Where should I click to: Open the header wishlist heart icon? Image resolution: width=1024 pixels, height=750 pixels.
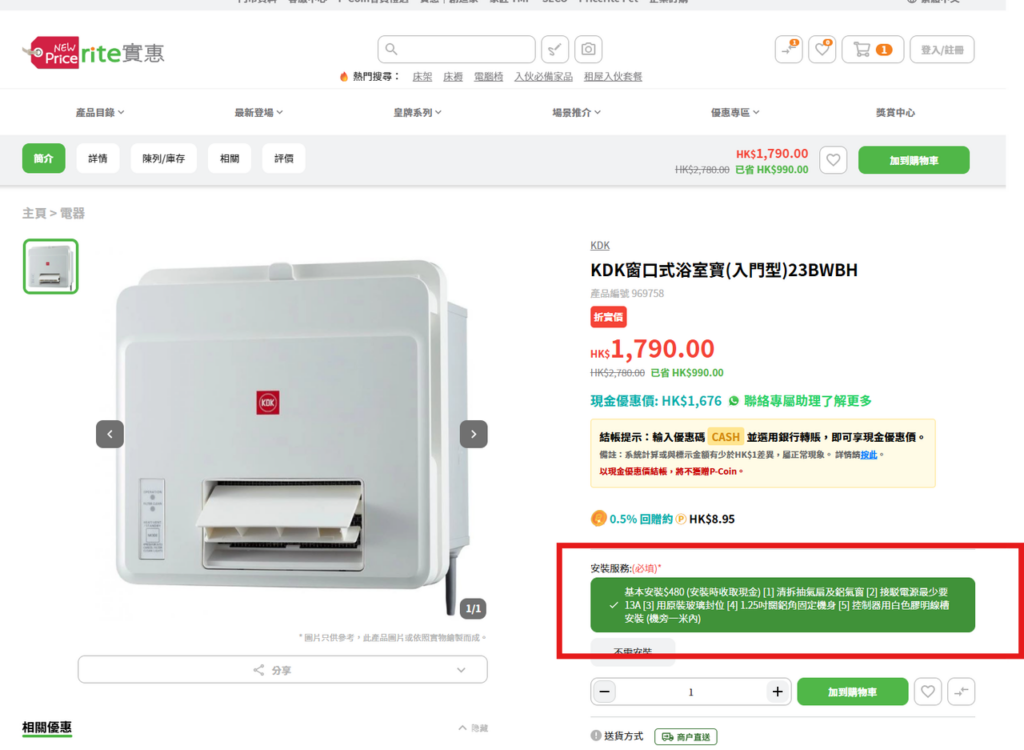(x=822, y=50)
